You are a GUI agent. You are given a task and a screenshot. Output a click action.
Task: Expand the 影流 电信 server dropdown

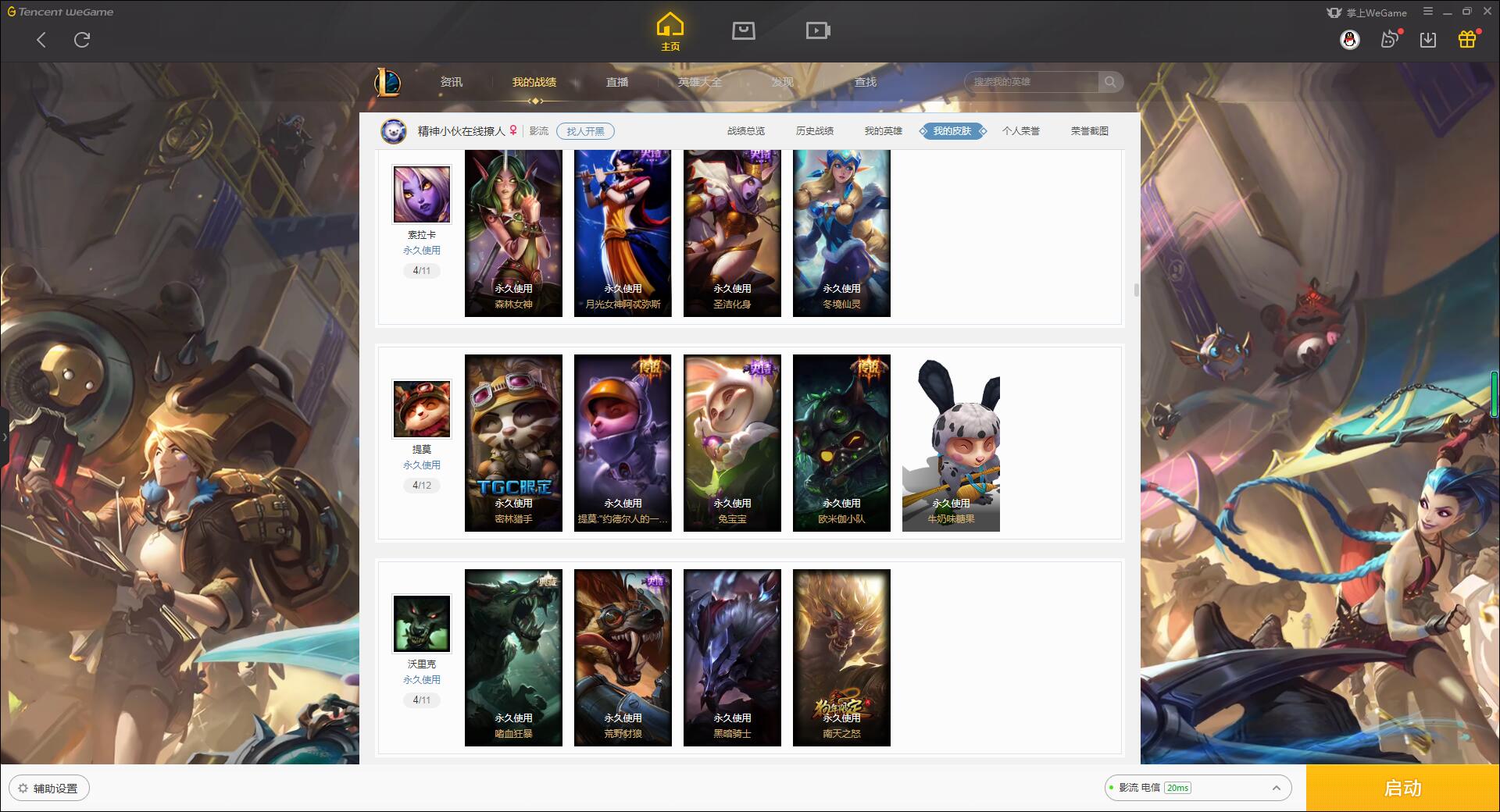pos(1198,788)
